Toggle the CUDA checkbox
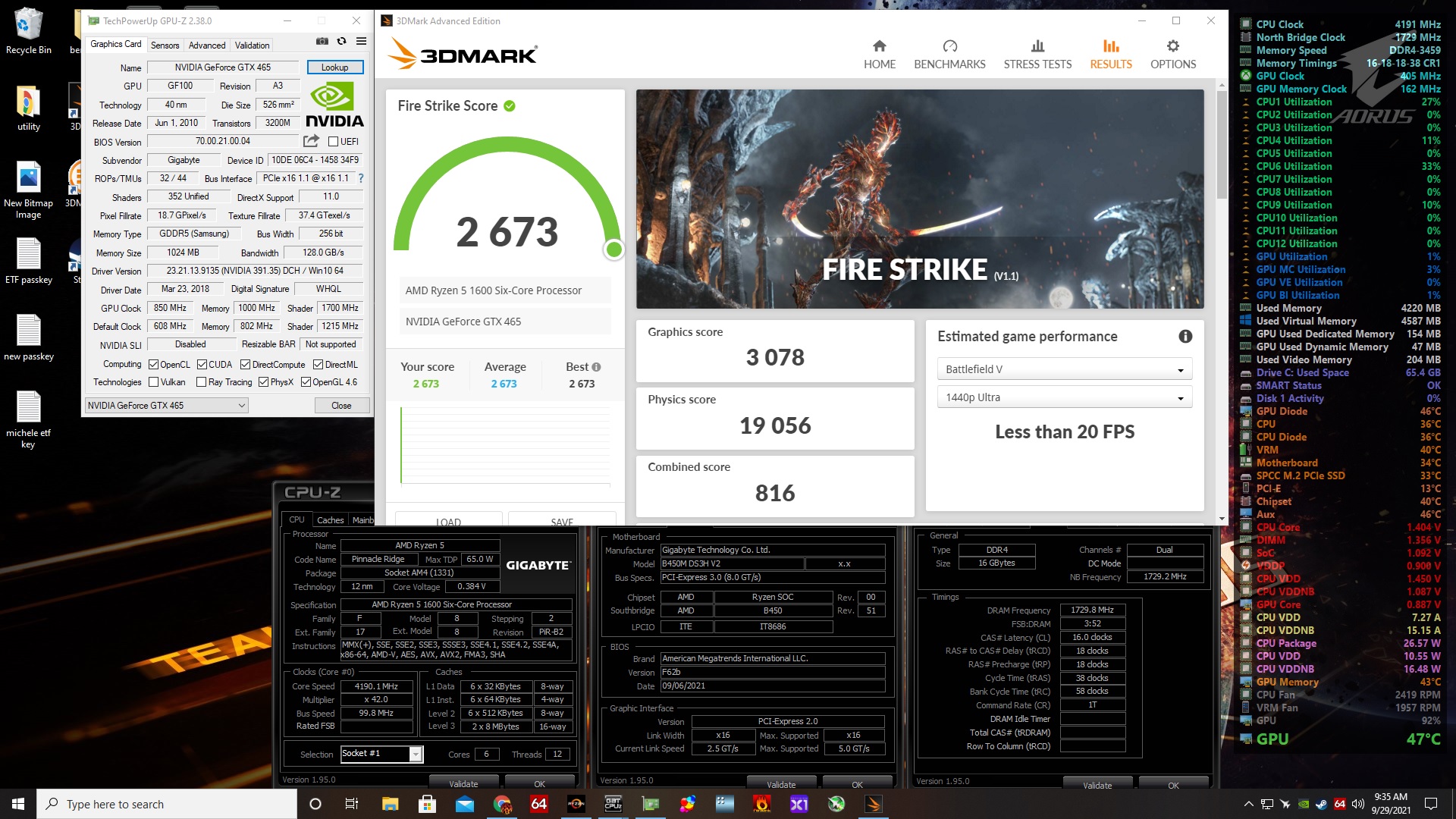 tap(202, 365)
